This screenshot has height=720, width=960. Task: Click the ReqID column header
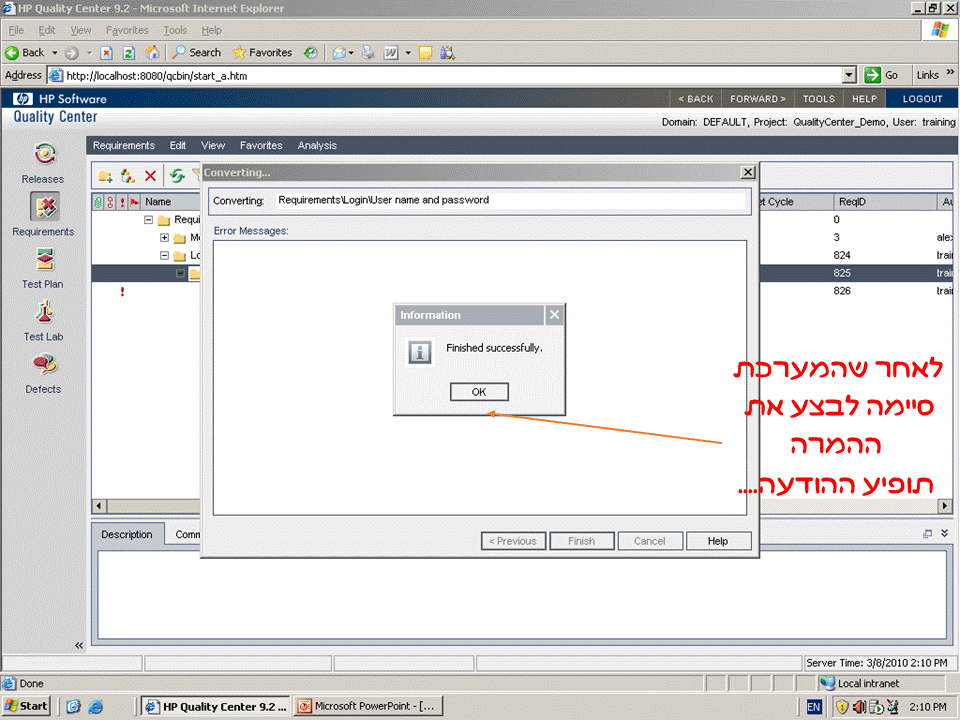[x=885, y=201]
